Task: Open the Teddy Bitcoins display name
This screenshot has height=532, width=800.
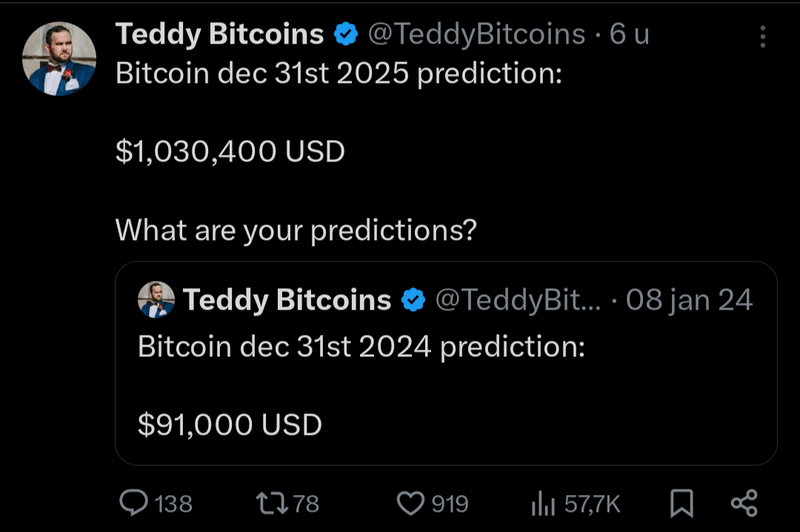Action: click(220, 35)
